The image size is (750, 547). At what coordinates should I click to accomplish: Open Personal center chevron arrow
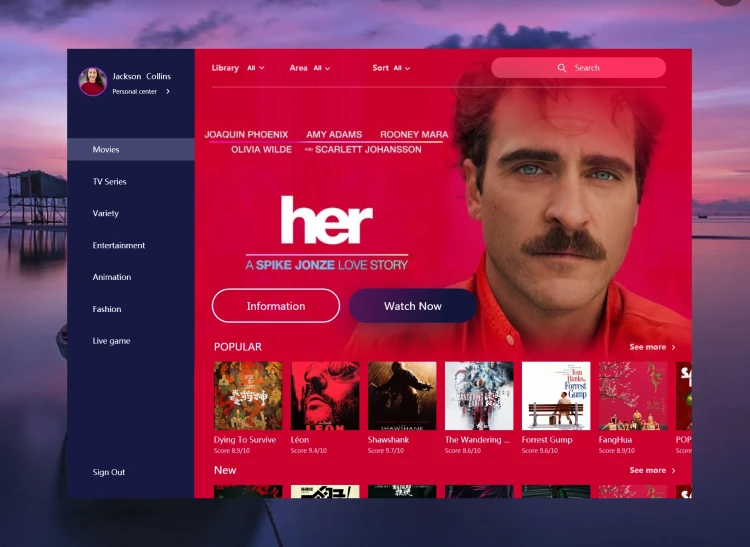point(168,91)
